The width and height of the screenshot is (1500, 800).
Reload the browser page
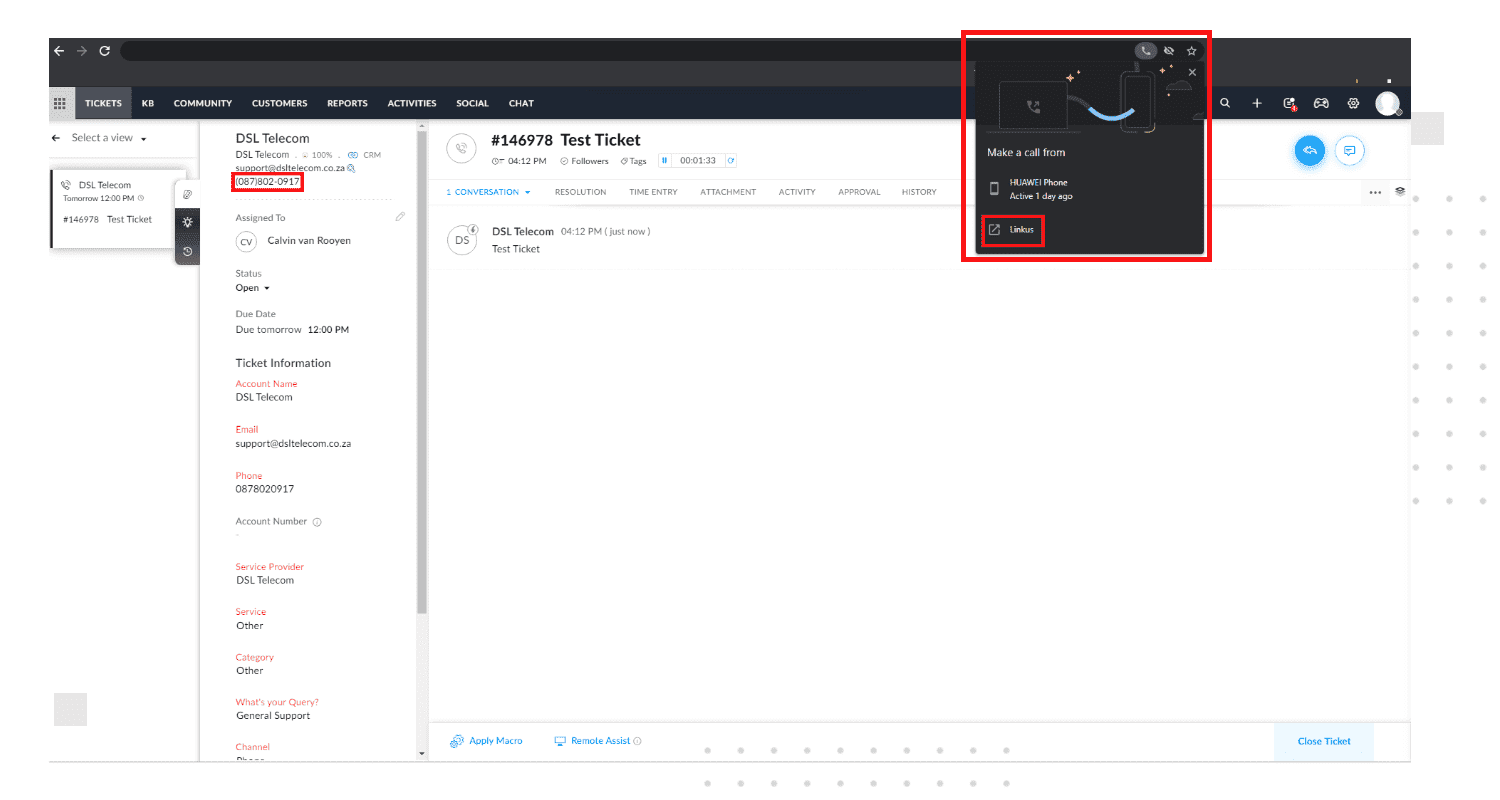coord(104,50)
